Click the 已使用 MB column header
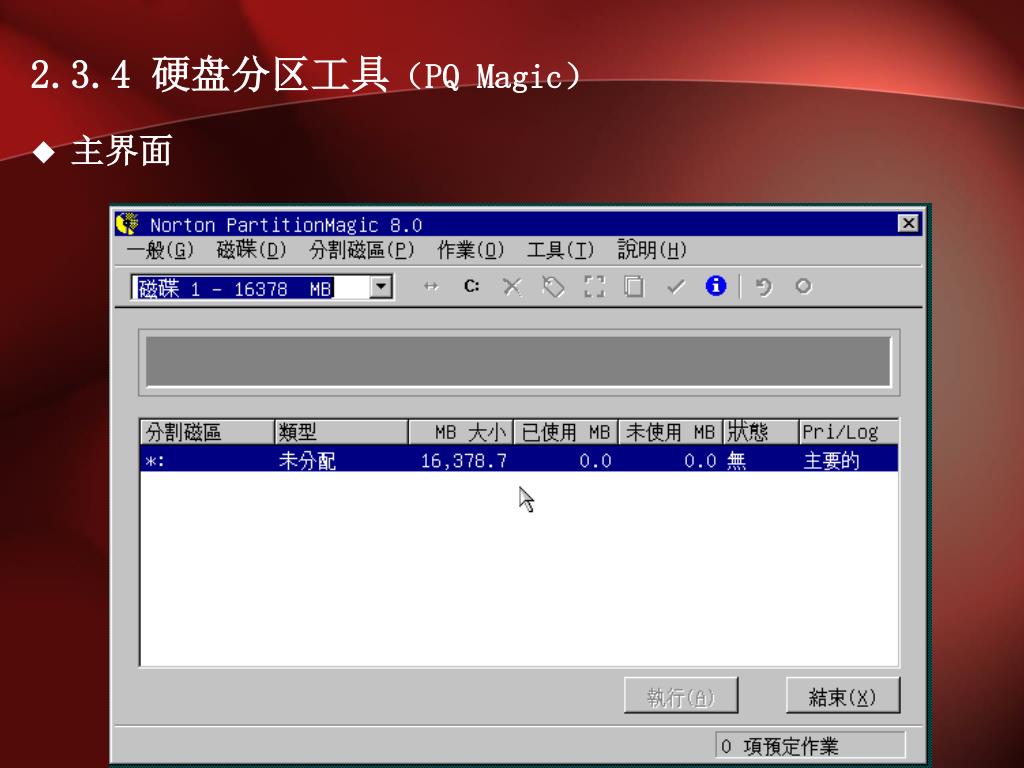1024x768 pixels. [x=566, y=432]
